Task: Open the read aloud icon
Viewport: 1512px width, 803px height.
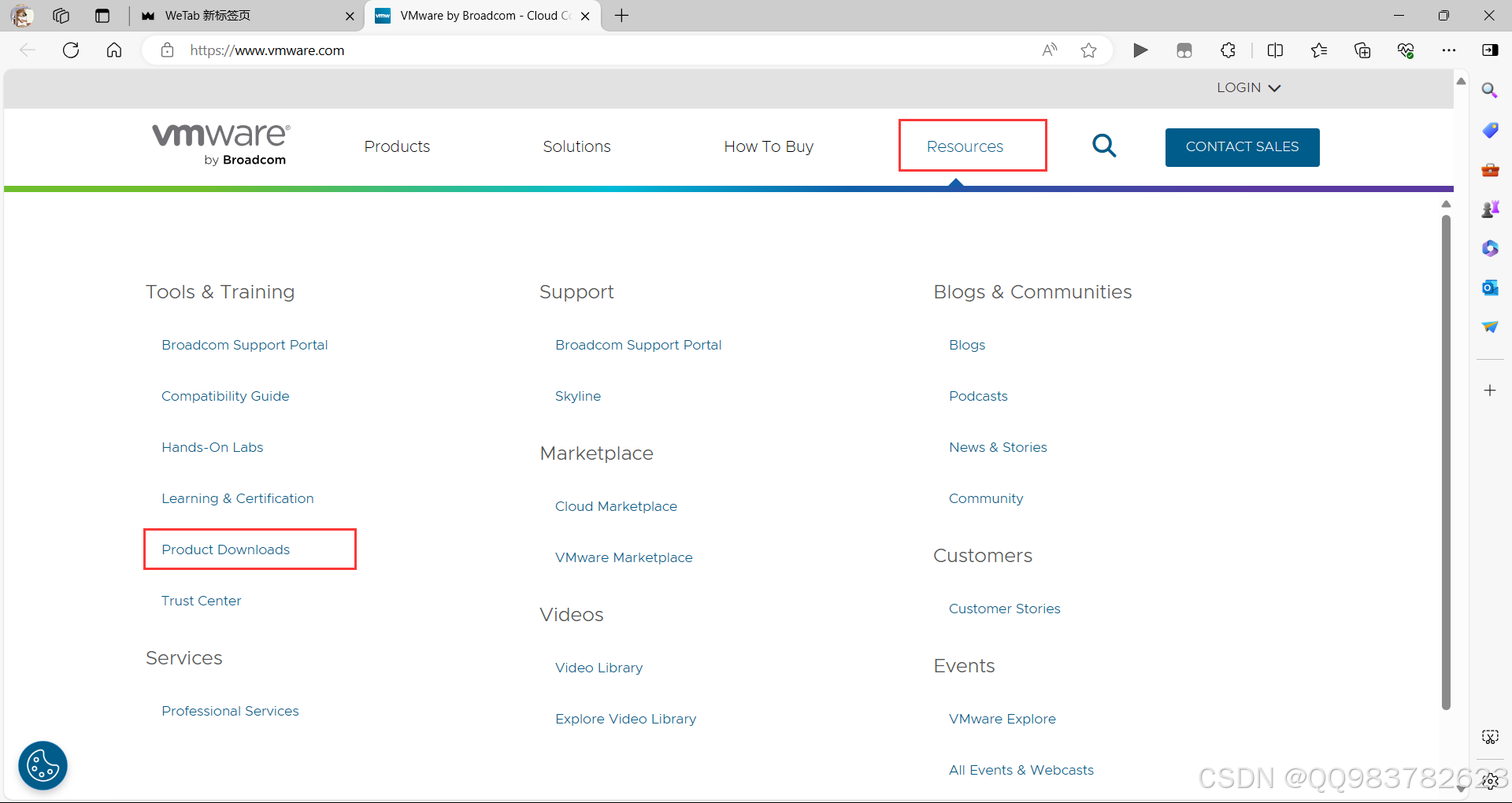Action: [1050, 50]
